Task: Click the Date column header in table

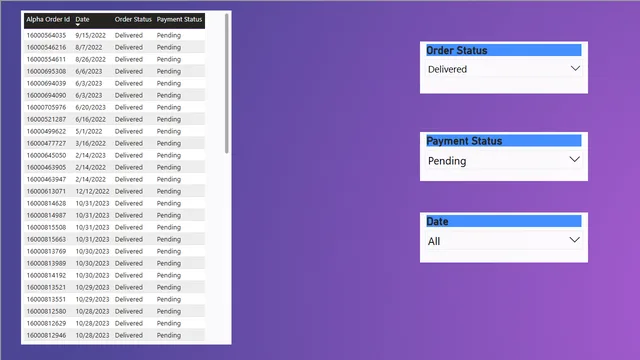Action: tap(82, 19)
